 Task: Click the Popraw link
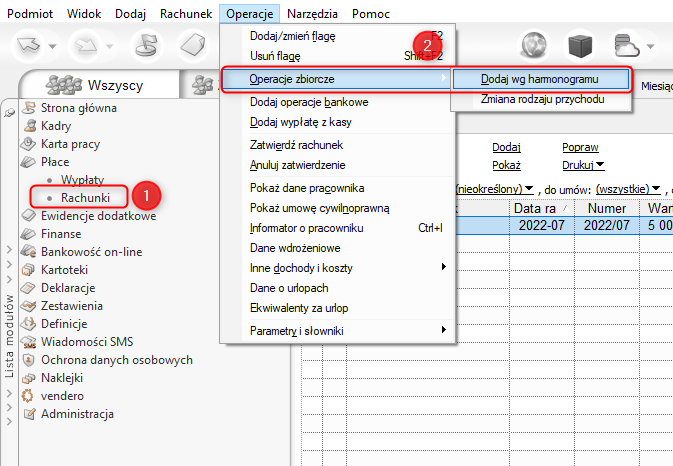pos(580,147)
